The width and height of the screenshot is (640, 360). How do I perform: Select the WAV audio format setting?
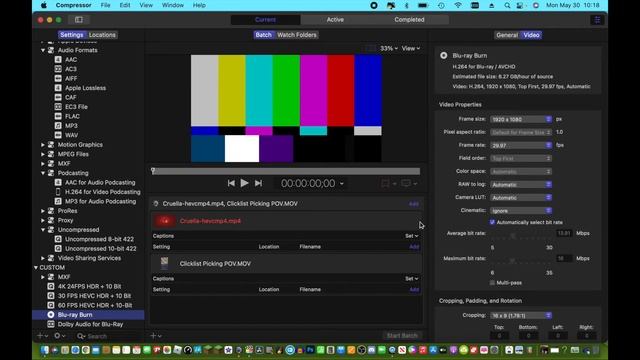pyautogui.click(x=71, y=135)
